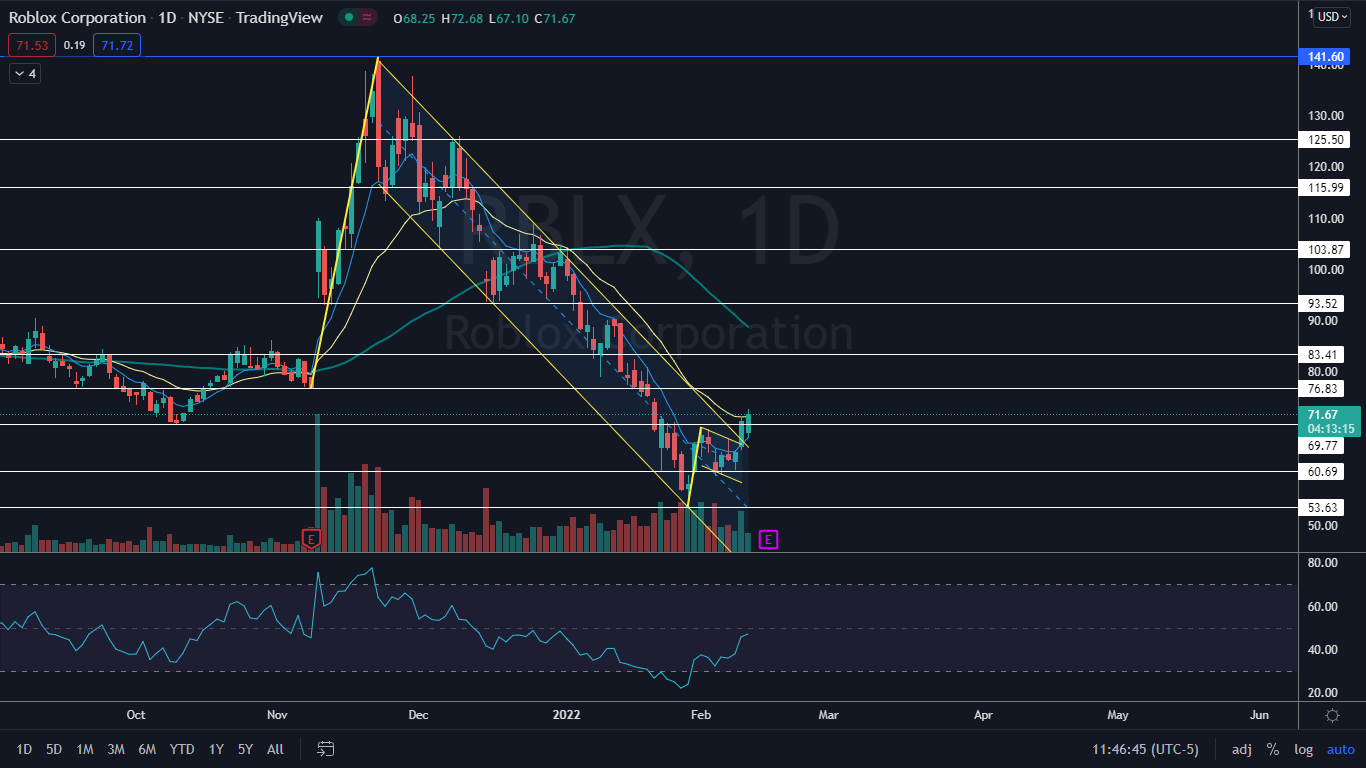
Task: Select the All time range
Action: point(276,749)
